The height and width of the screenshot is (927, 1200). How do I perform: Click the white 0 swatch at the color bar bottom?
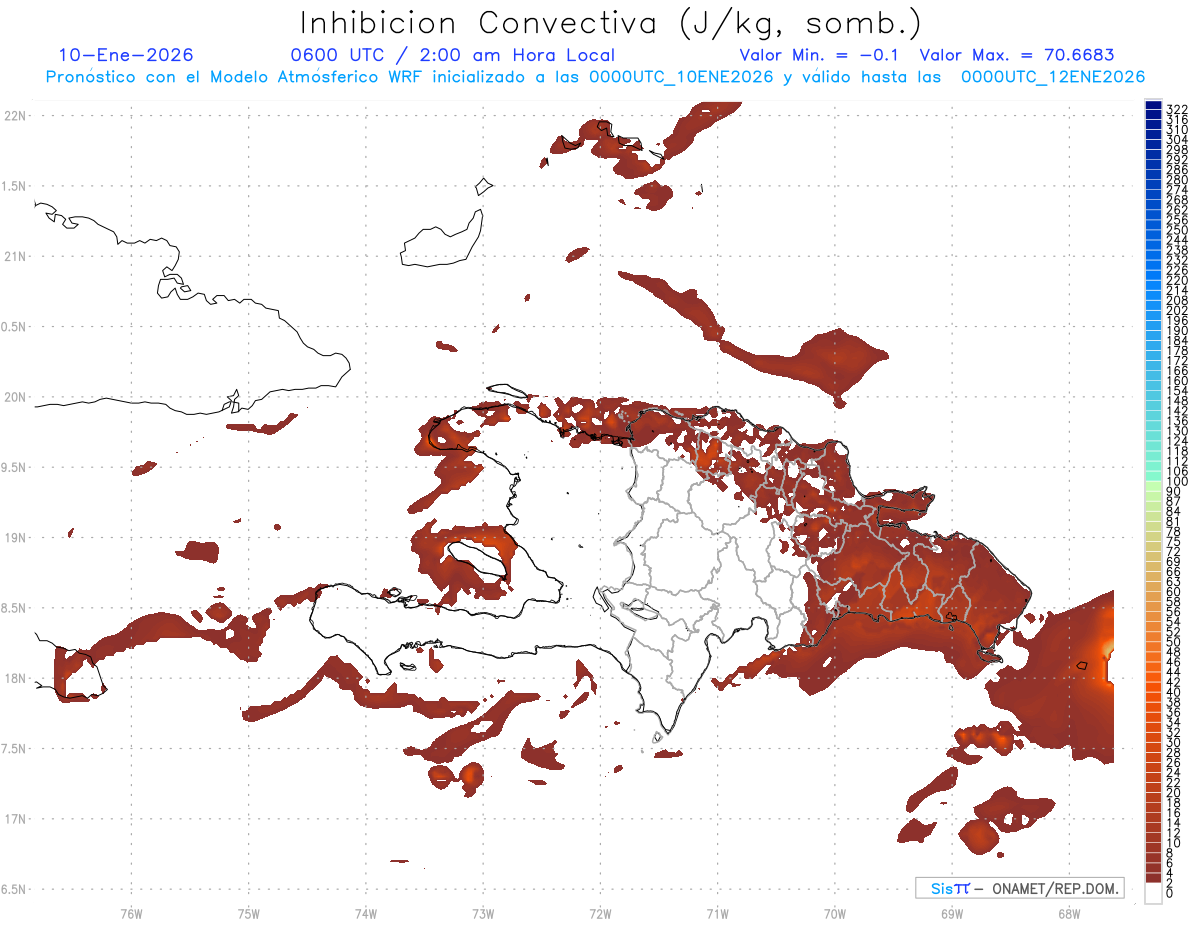(x=1153, y=893)
